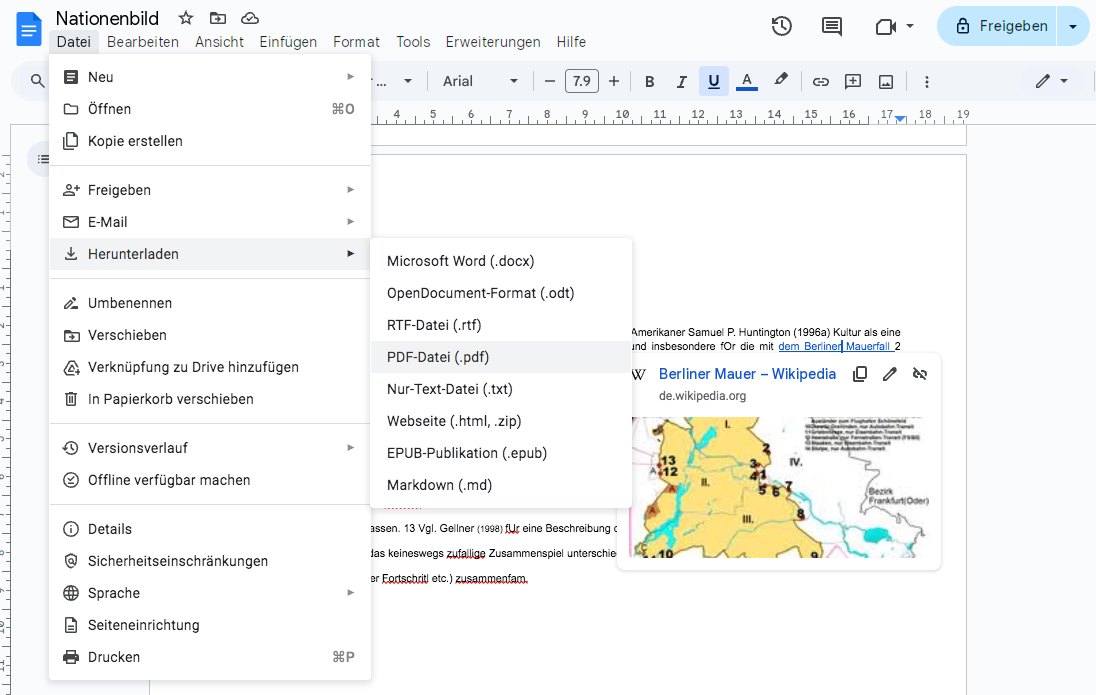Expand the Versionsverlauf submenu
Screen dimensions: 1096x695
pyautogui.click(x=210, y=448)
